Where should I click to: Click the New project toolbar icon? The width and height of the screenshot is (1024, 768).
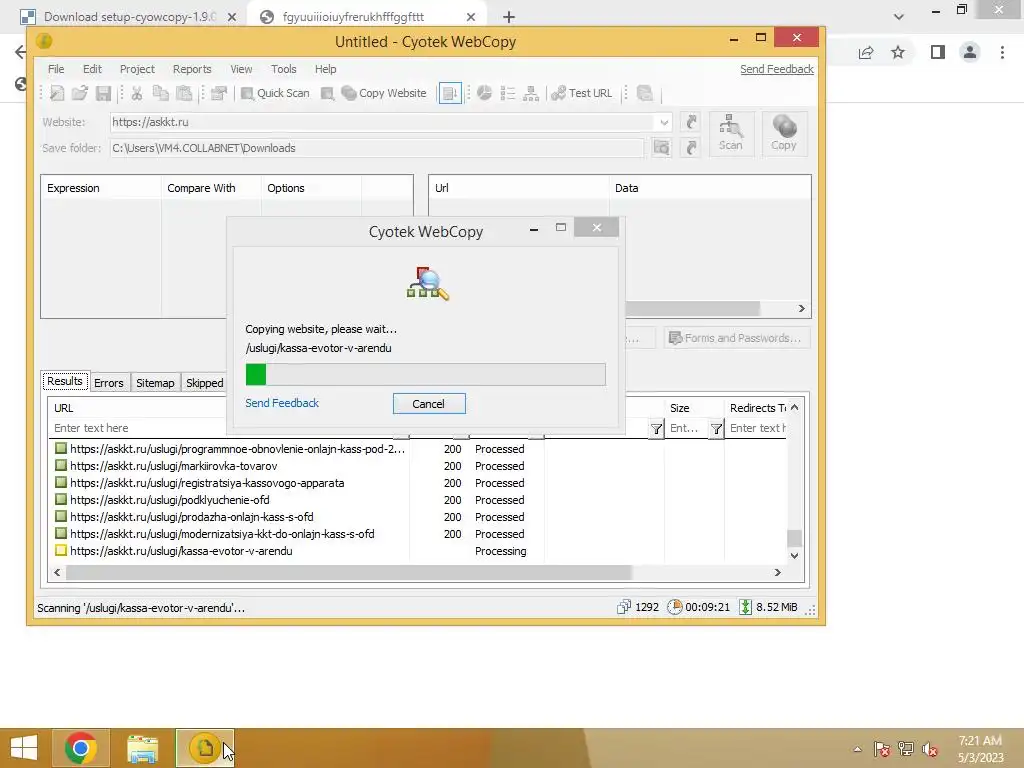click(57, 93)
